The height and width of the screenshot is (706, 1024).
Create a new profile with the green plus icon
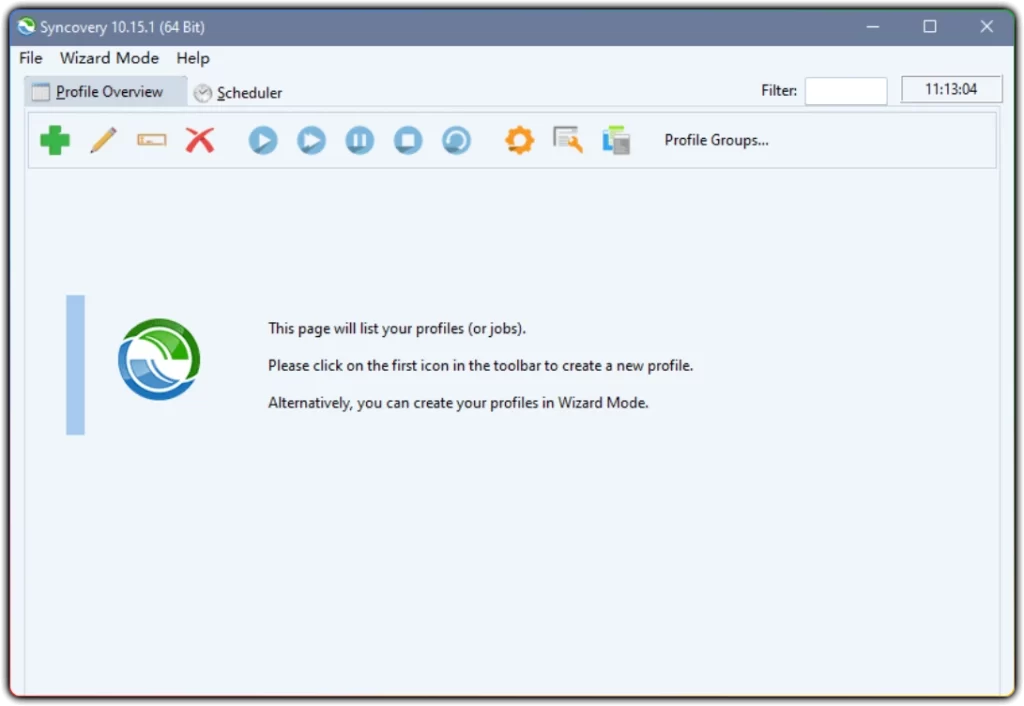tap(54, 140)
